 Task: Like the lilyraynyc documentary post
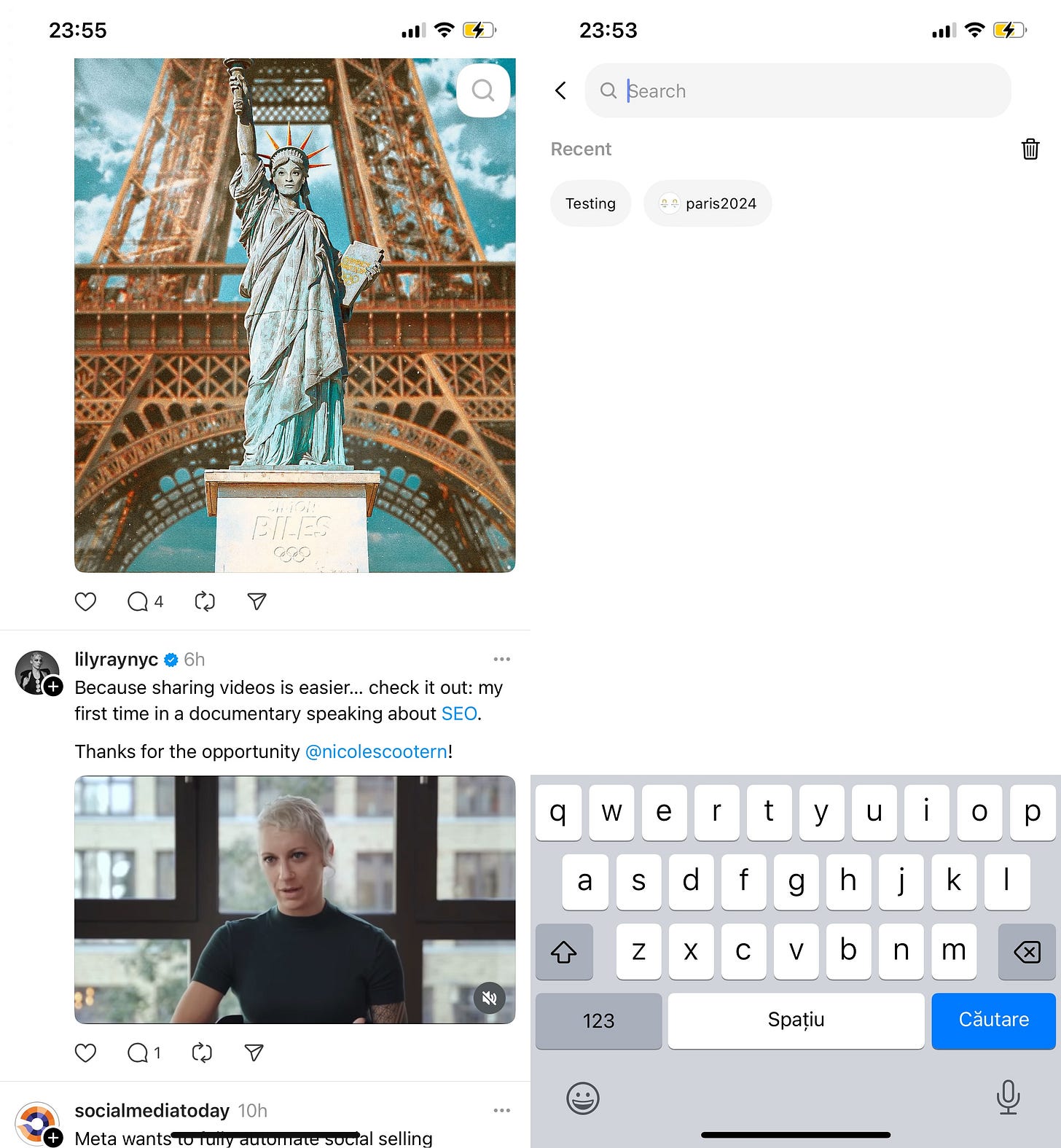(x=86, y=1053)
